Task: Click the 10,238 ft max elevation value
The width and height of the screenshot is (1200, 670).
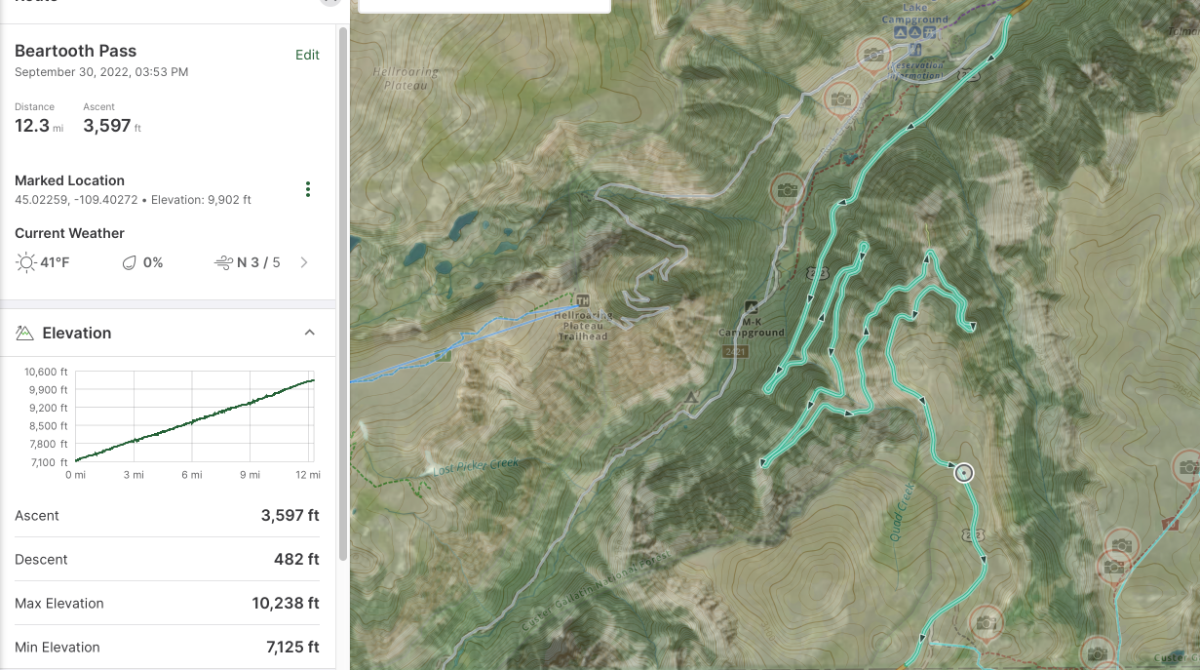Action: [x=285, y=604]
